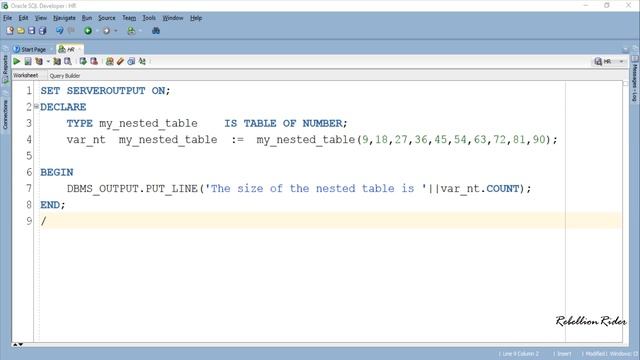Open the Explain Plan dropdown arrow

click(48, 62)
